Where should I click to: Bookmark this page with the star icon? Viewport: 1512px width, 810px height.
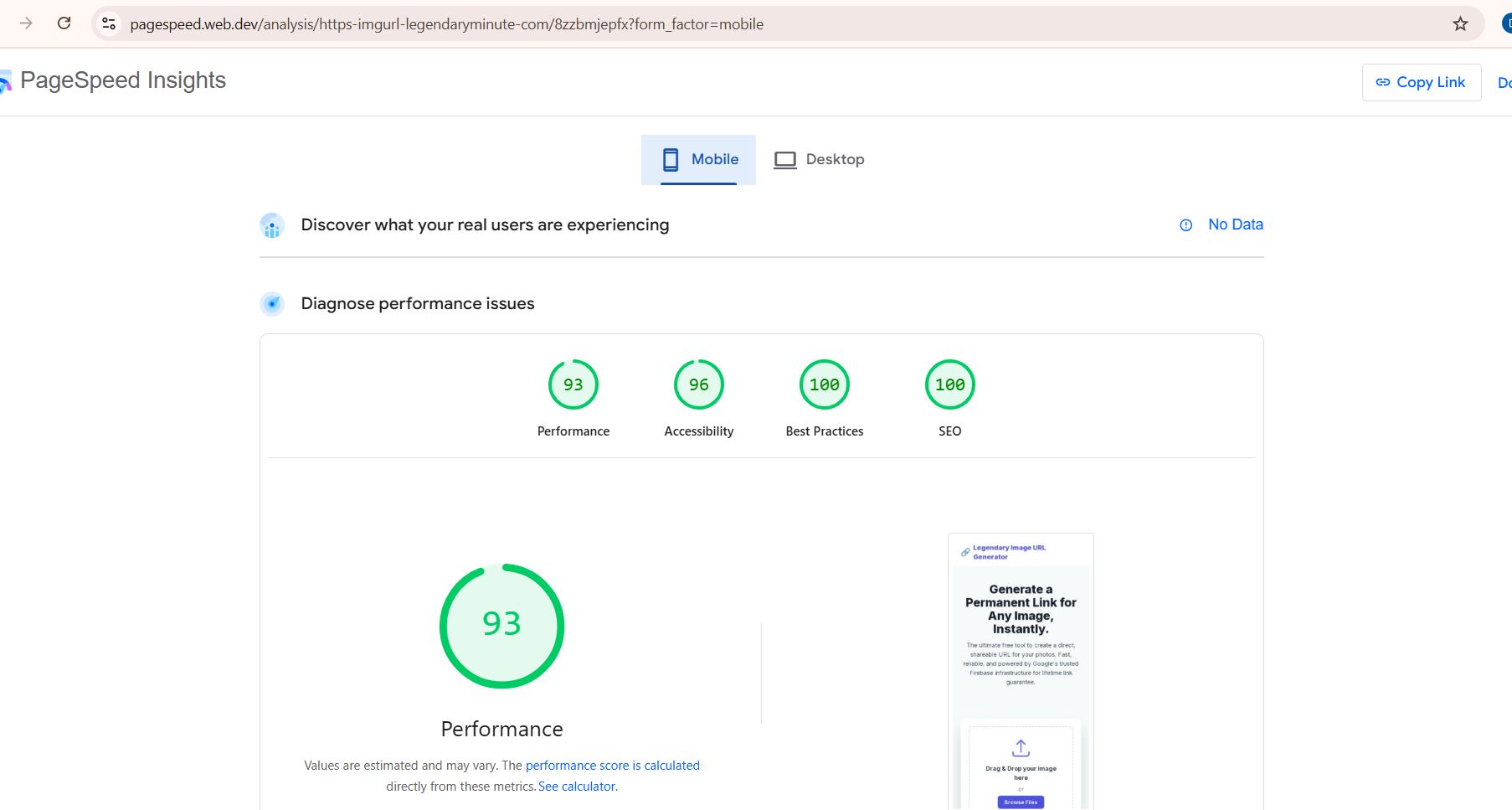(1460, 23)
